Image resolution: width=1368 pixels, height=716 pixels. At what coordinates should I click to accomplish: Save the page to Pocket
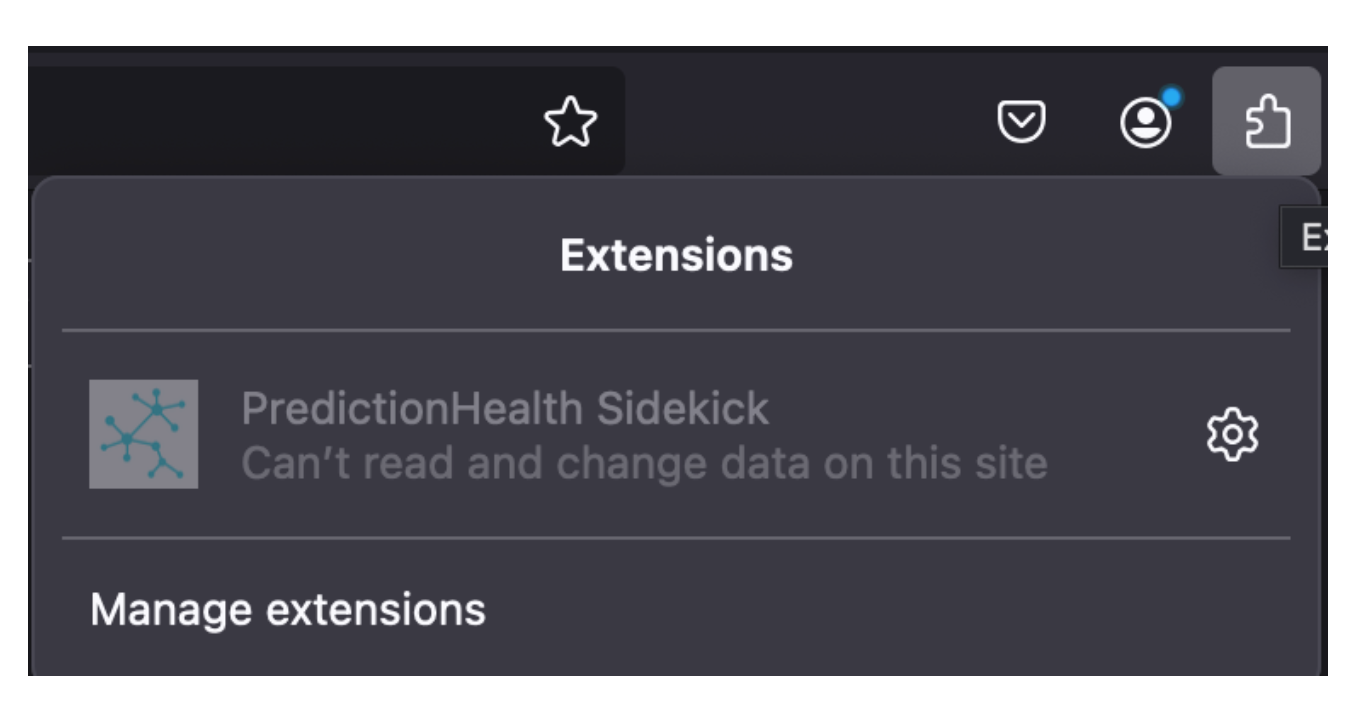click(1023, 123)
